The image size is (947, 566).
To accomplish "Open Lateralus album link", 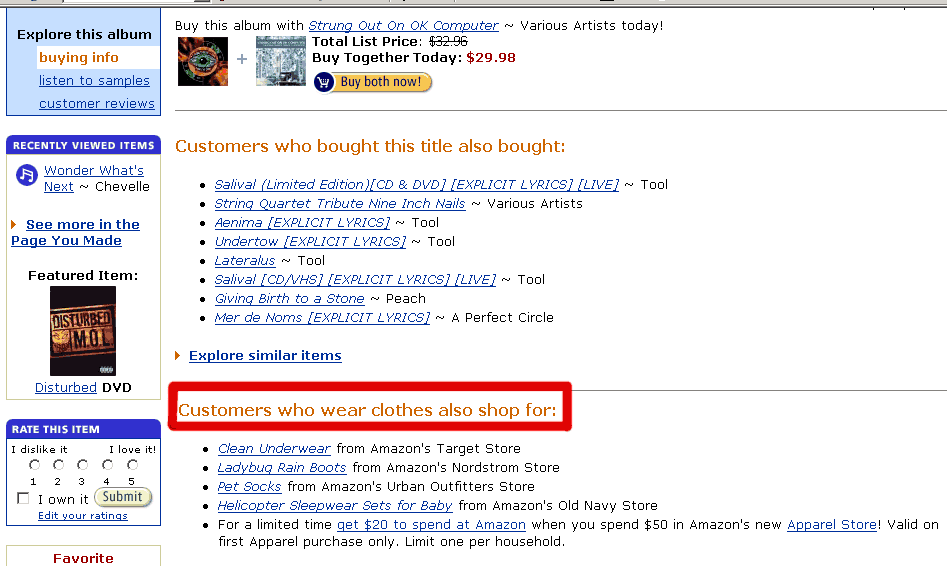I will pyautogui.click(x=245, y=260).
